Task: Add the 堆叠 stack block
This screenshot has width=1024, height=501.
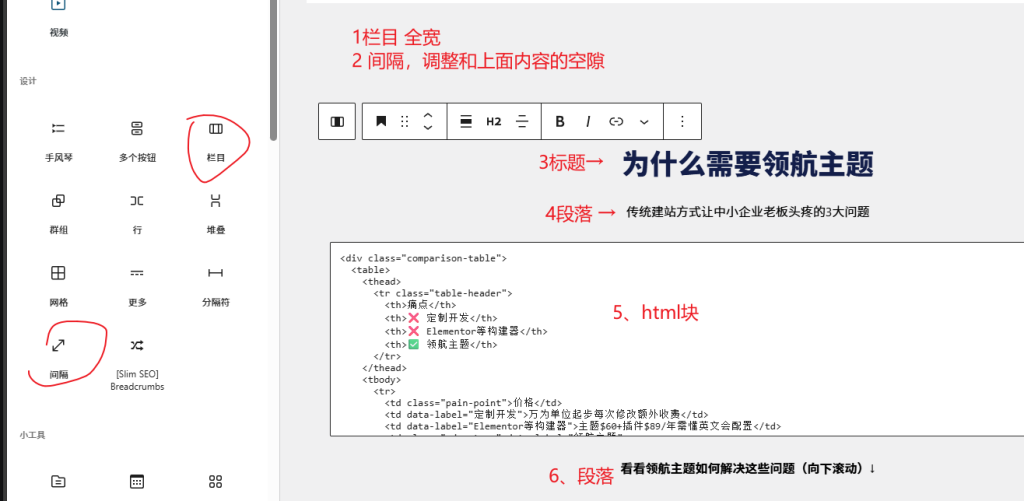Action: point(215,211)
